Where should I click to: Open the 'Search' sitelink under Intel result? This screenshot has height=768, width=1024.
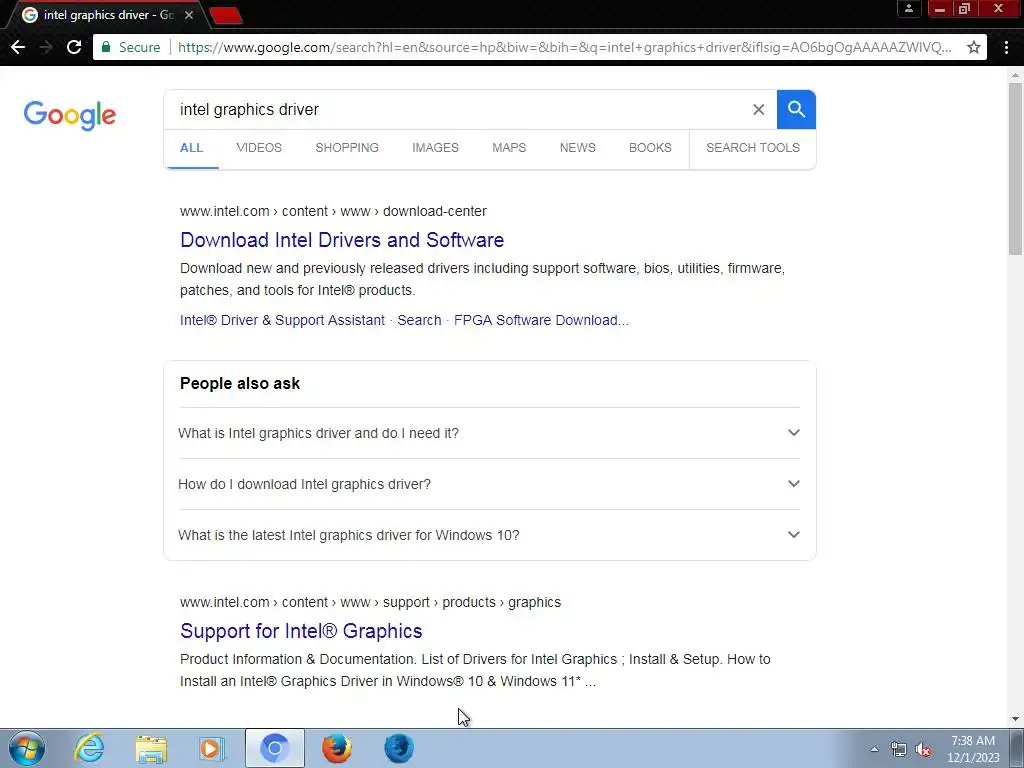pos(419,320)
